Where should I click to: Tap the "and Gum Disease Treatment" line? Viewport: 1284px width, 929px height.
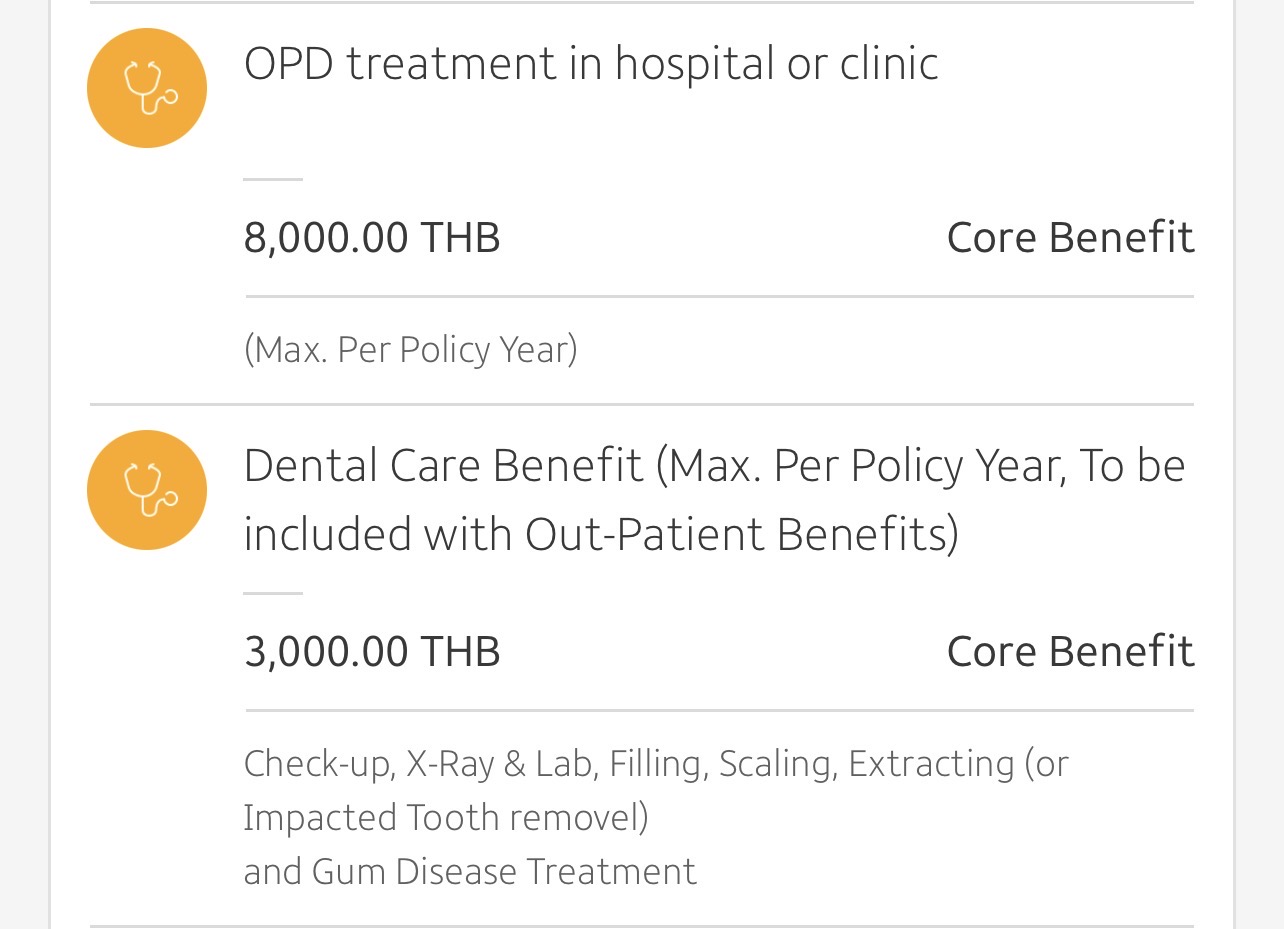(470, 871)
